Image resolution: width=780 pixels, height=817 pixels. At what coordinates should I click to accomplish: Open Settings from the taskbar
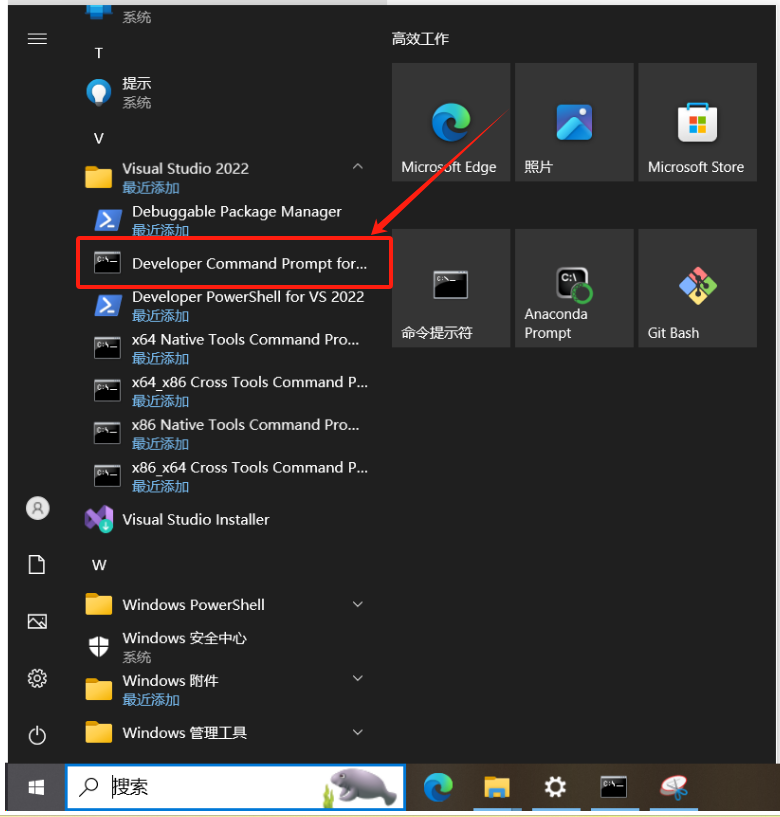click(555, 787)
